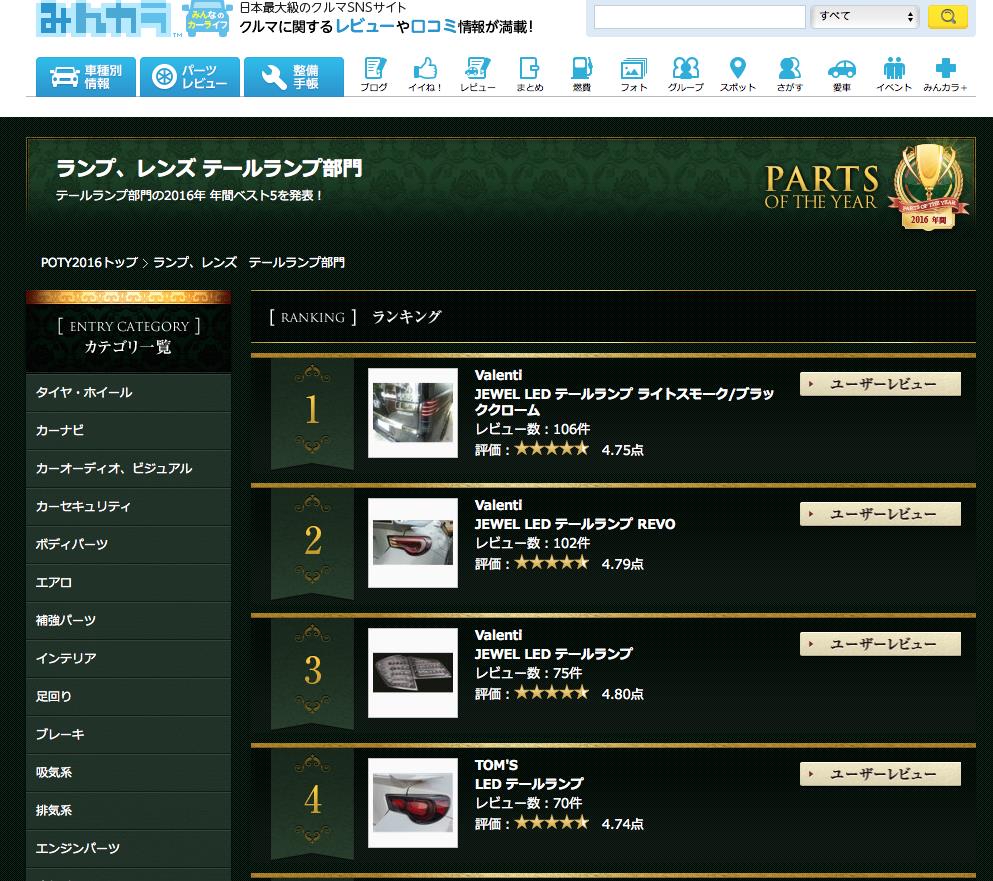Screen dimensions: 993x881
Task: Click JEWEL LED テールランプ REVO title
Action: pyautogui.click(x=575, y=524)
